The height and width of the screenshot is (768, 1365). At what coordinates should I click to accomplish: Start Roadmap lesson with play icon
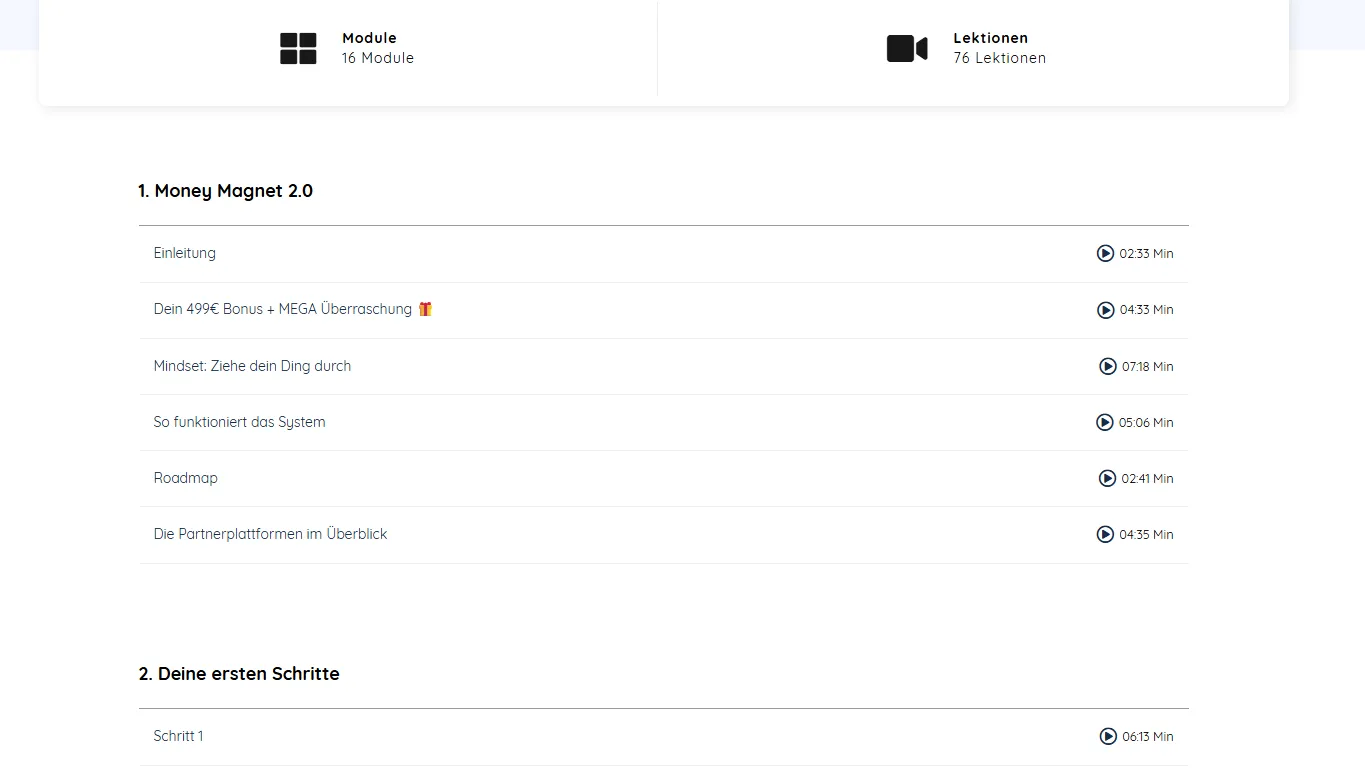coord(1107,478)
